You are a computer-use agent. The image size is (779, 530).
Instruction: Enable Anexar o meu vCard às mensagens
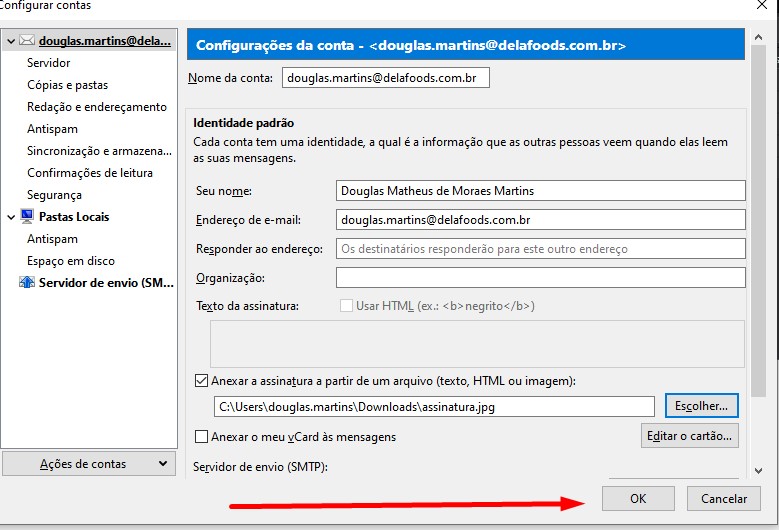tap(202, 437)
